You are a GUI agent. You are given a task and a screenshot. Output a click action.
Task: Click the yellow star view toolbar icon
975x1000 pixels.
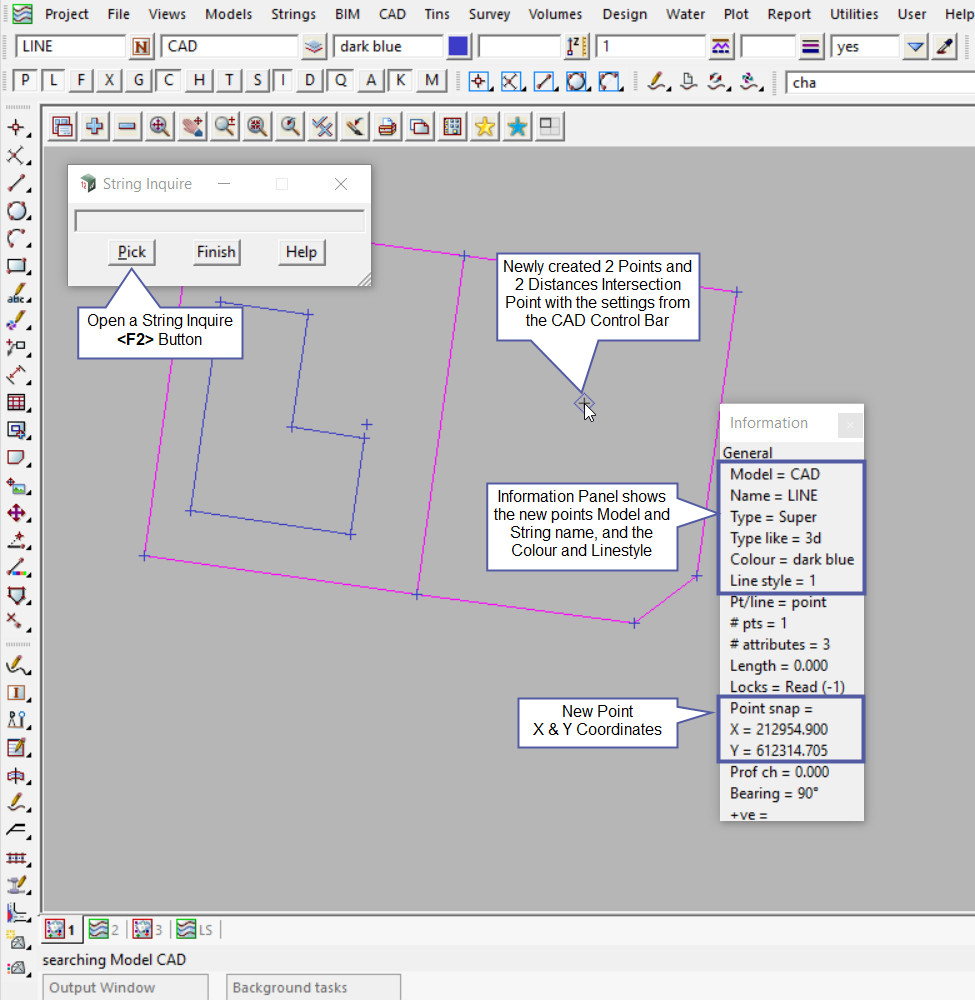[x=485, y=126]
